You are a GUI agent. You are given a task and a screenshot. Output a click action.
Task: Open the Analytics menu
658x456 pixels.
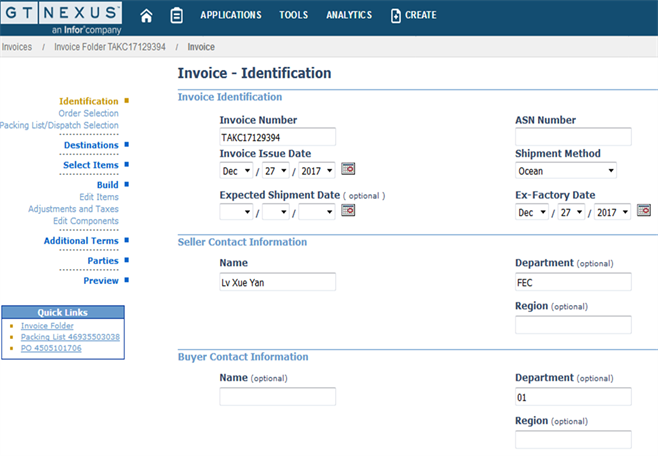tap(349, 16)
